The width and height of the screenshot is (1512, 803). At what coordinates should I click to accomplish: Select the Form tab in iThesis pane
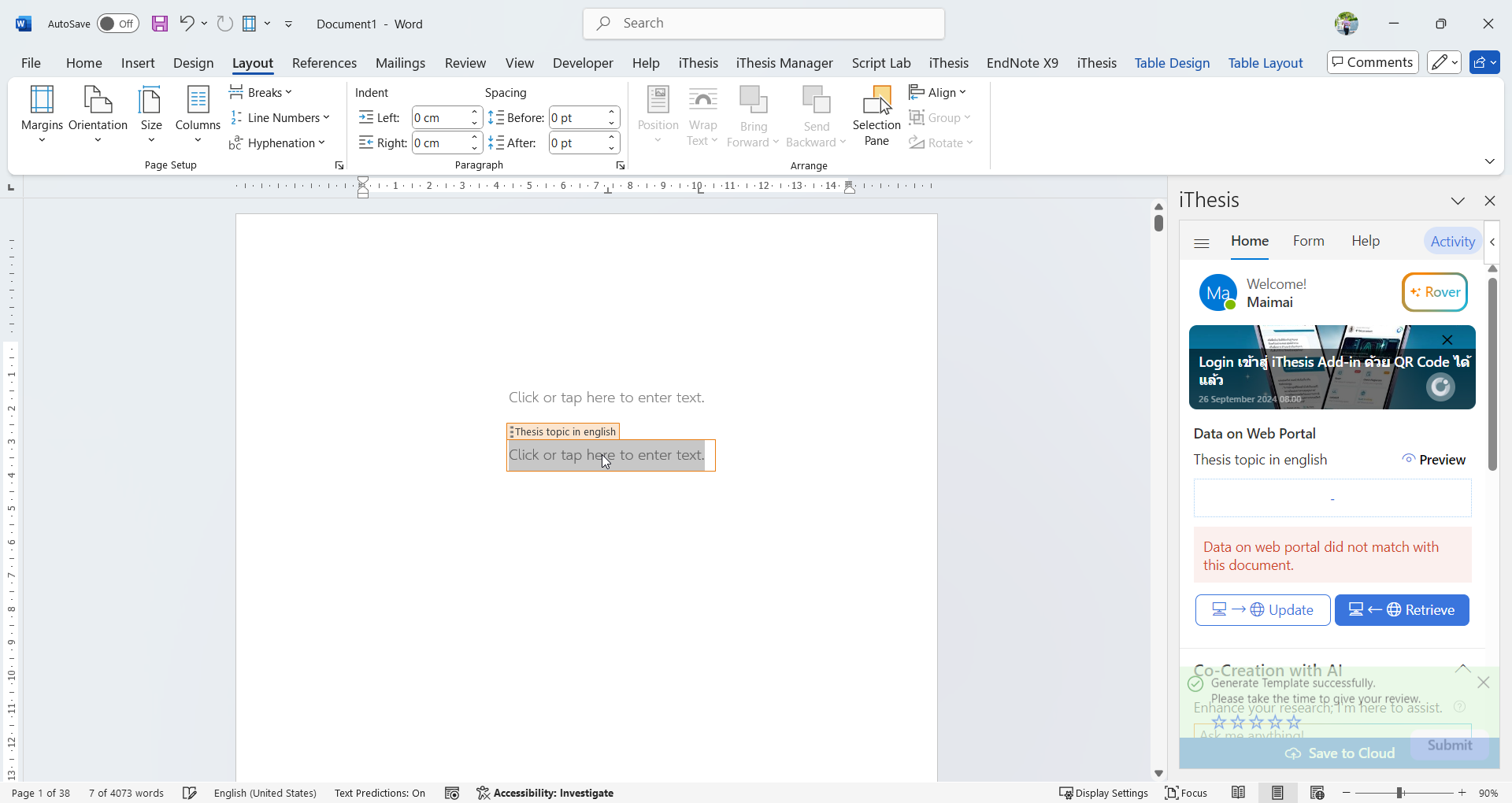coord(1309,241)
